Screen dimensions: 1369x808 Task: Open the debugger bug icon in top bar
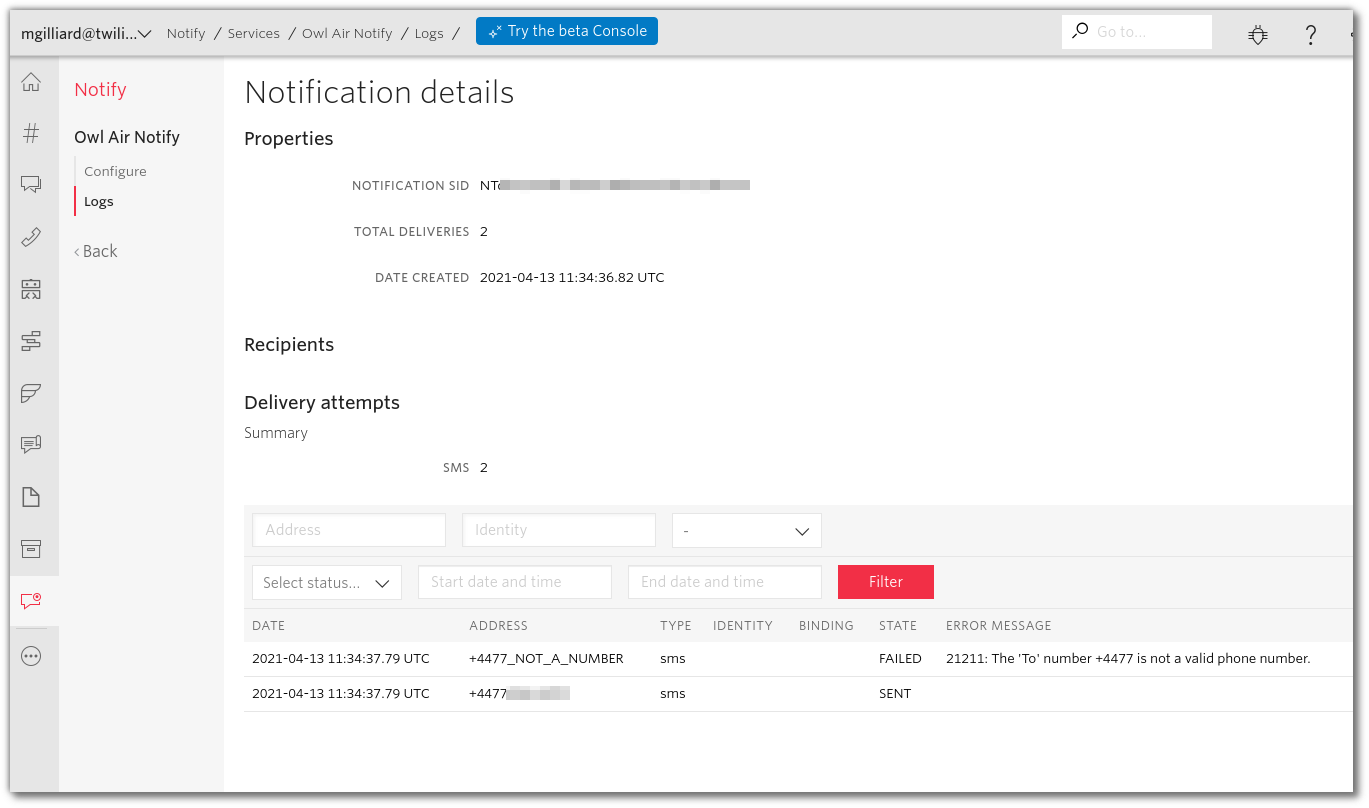click(x=1258, y=35)
